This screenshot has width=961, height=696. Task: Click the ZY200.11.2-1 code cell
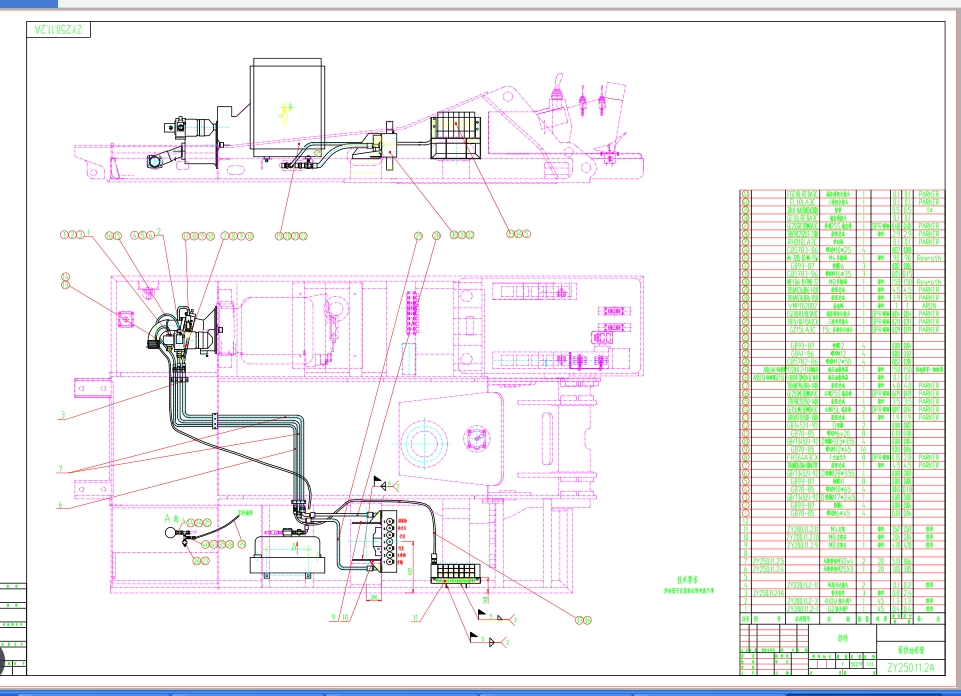802,608
